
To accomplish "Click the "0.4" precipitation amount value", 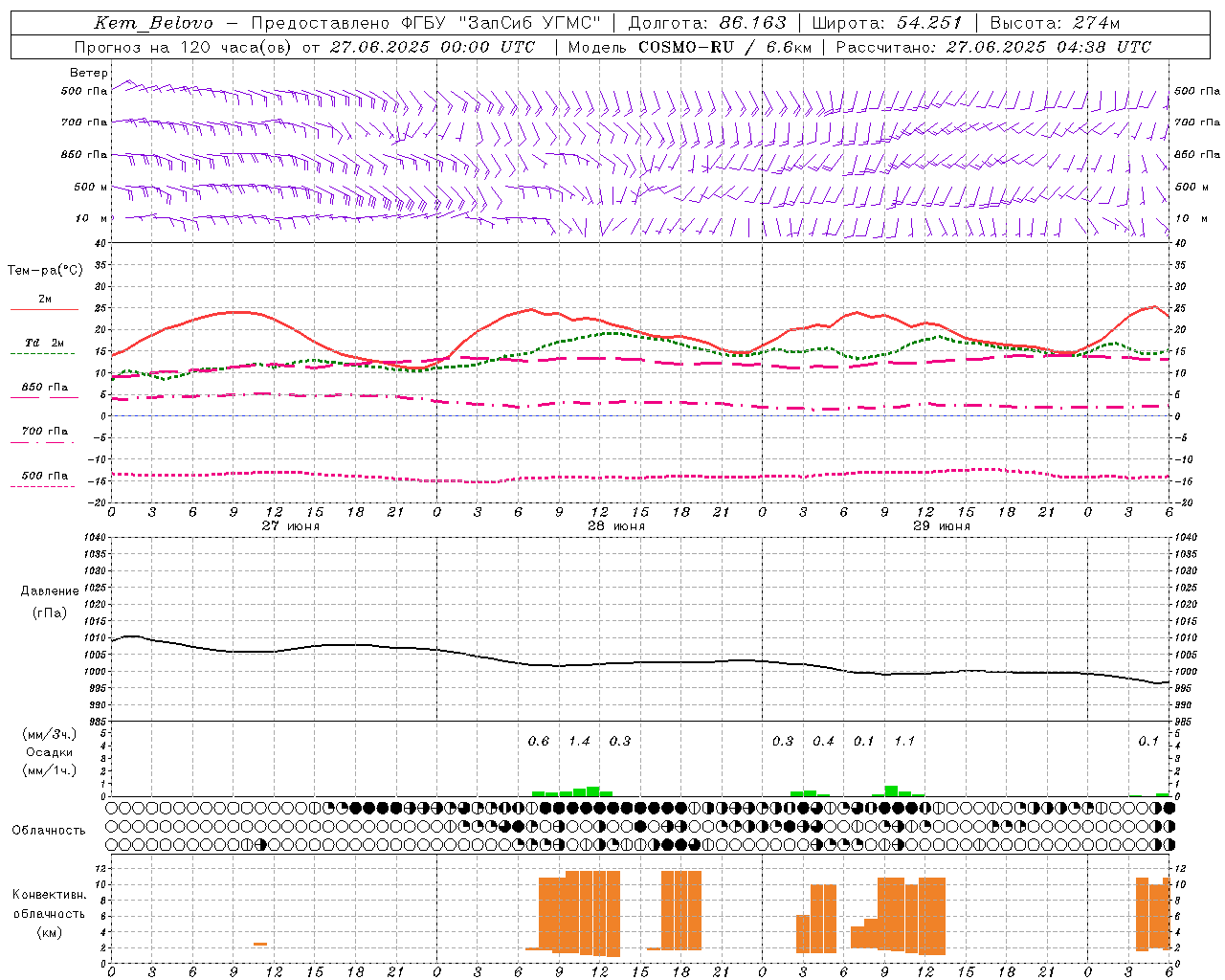I will pyautogui.click(x=823, y=741).
